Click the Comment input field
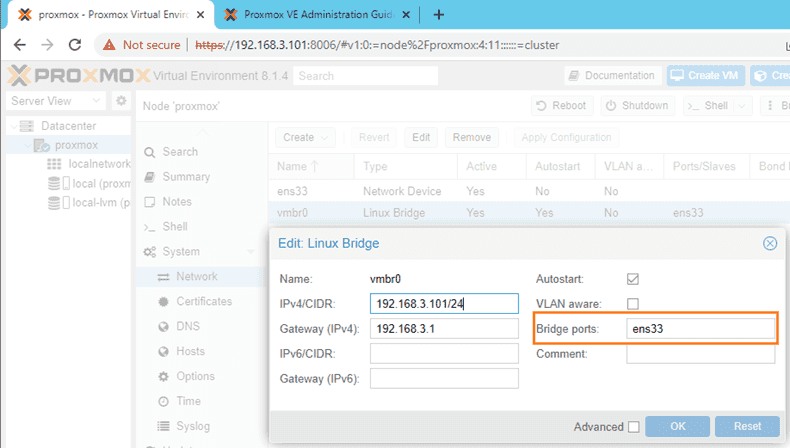The image size is (790, 448). click(x=700, y=354)
